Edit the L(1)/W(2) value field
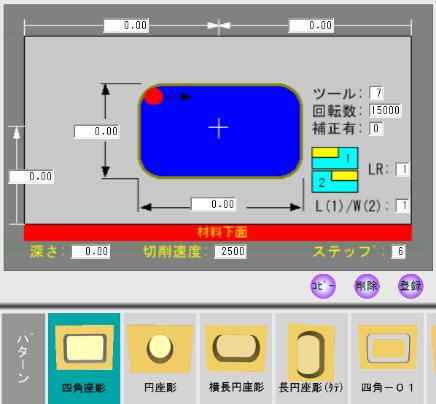 point(402,206)
